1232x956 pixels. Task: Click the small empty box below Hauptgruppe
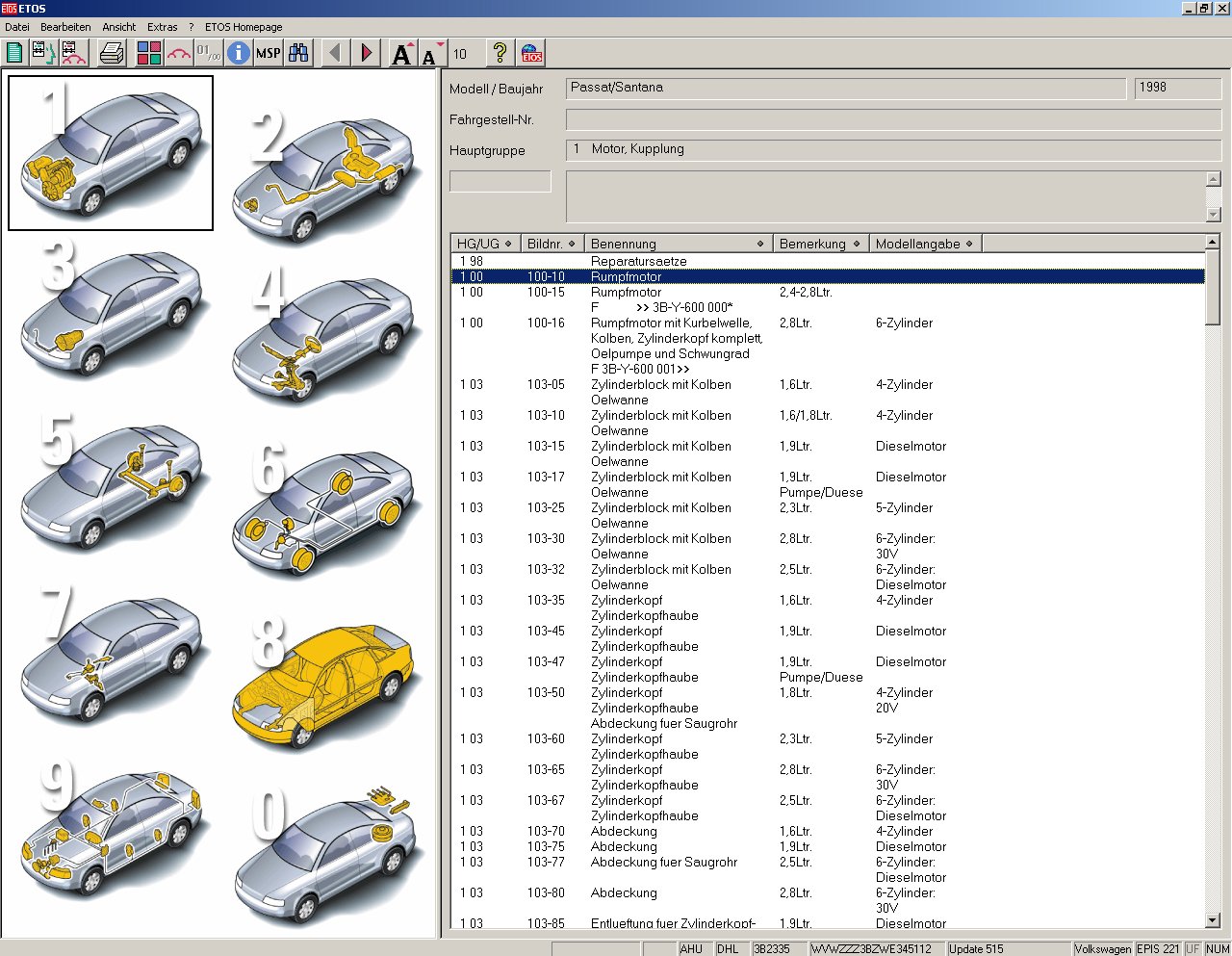500,181
